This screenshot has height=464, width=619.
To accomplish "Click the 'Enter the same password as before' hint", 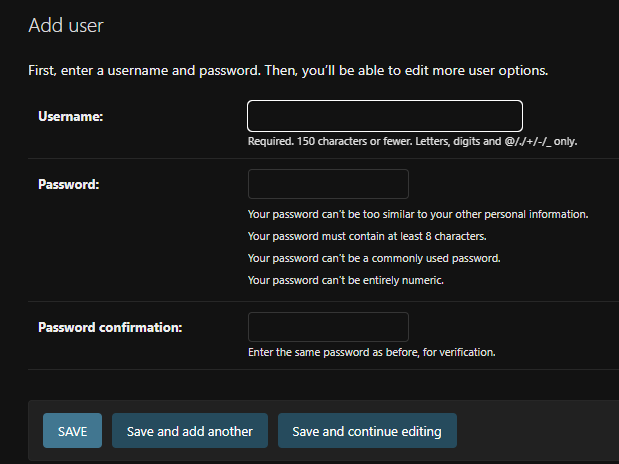I will (371, 352).
